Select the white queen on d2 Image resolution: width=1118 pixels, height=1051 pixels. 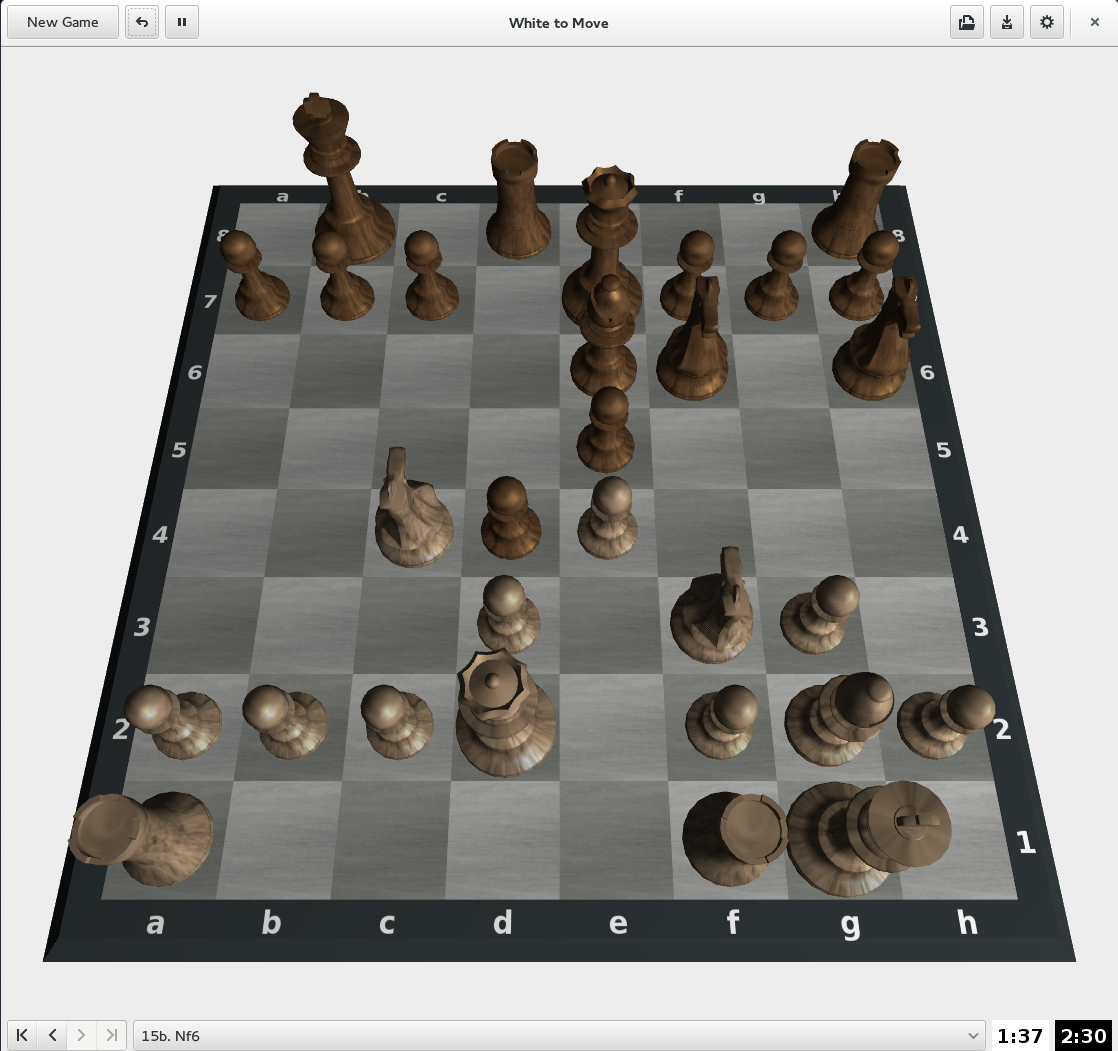[x=503, y=720]
